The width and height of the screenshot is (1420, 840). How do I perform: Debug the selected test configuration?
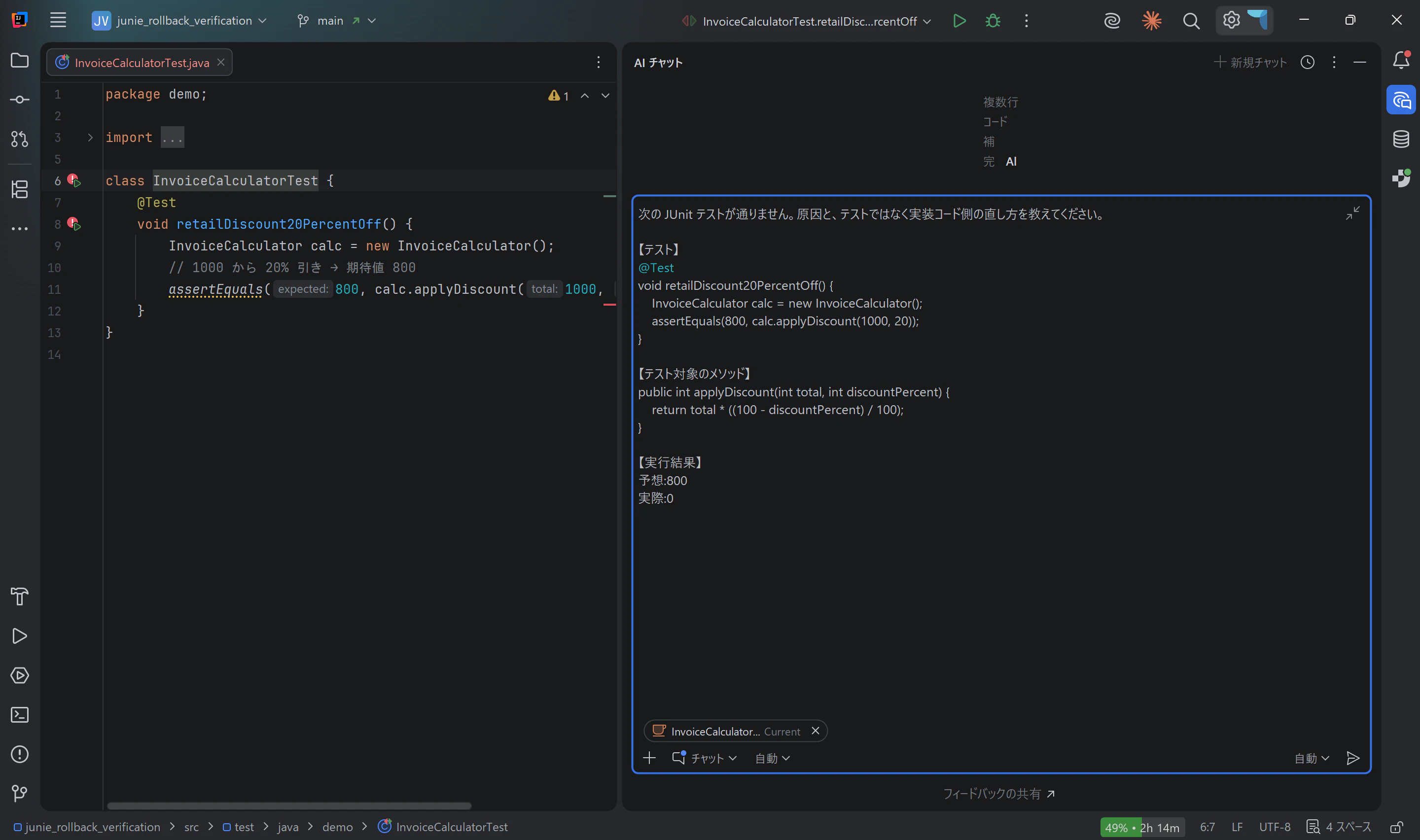click(x=993, y=21)
